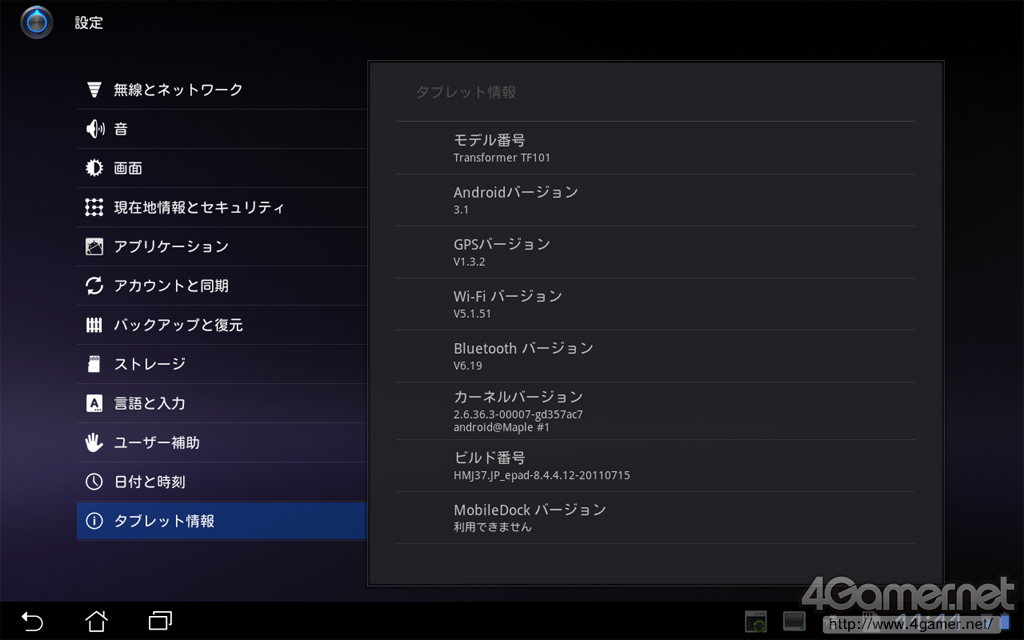Tap the green notification icon in system bar
The width and height of the screenshot is (1024, 640).
click(756, 621)
